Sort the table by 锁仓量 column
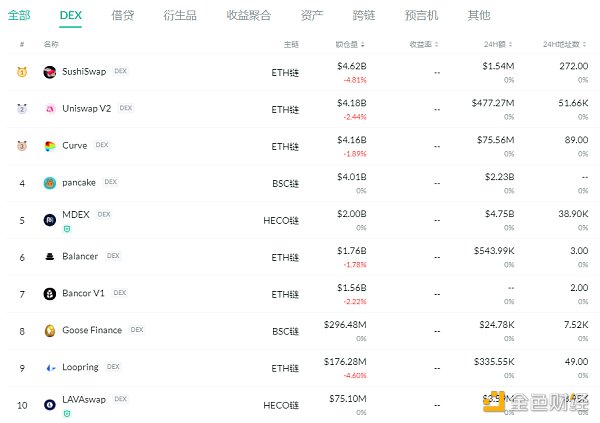The image size is (600, 423). coord(350,45)
